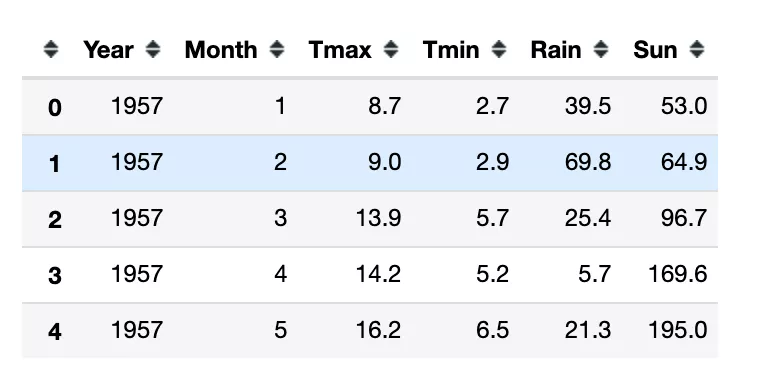Sort the Sun column via its arrows
The width and height of the screenshot is (772, 384).
pyautogui.click(x=697, y=49)
